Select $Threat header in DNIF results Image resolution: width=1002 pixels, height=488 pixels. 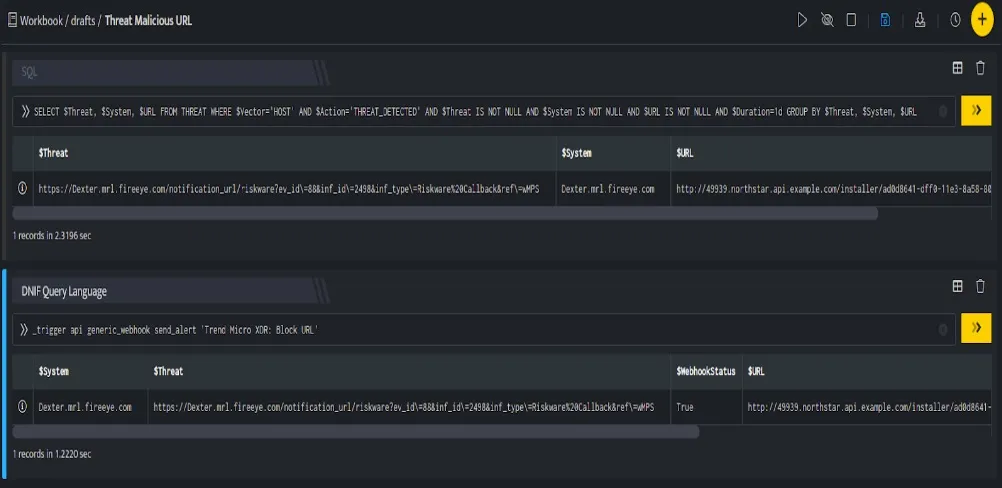pos(168,371)
